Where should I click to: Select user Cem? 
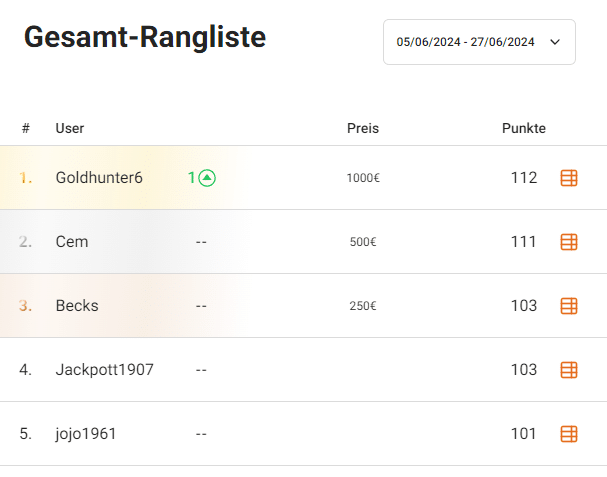pyautogui.click(x=72, y=242)
